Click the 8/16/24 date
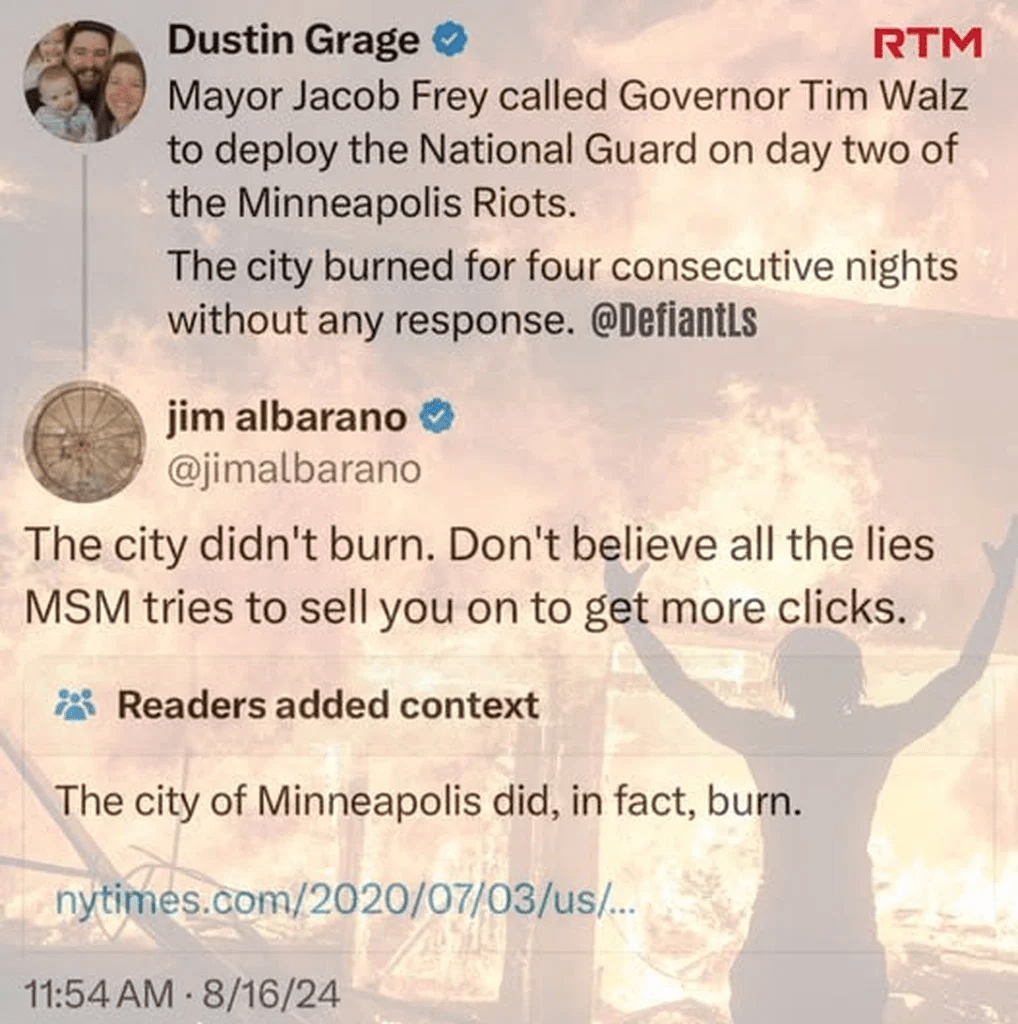1018x1024 pixels. (272, 994)
